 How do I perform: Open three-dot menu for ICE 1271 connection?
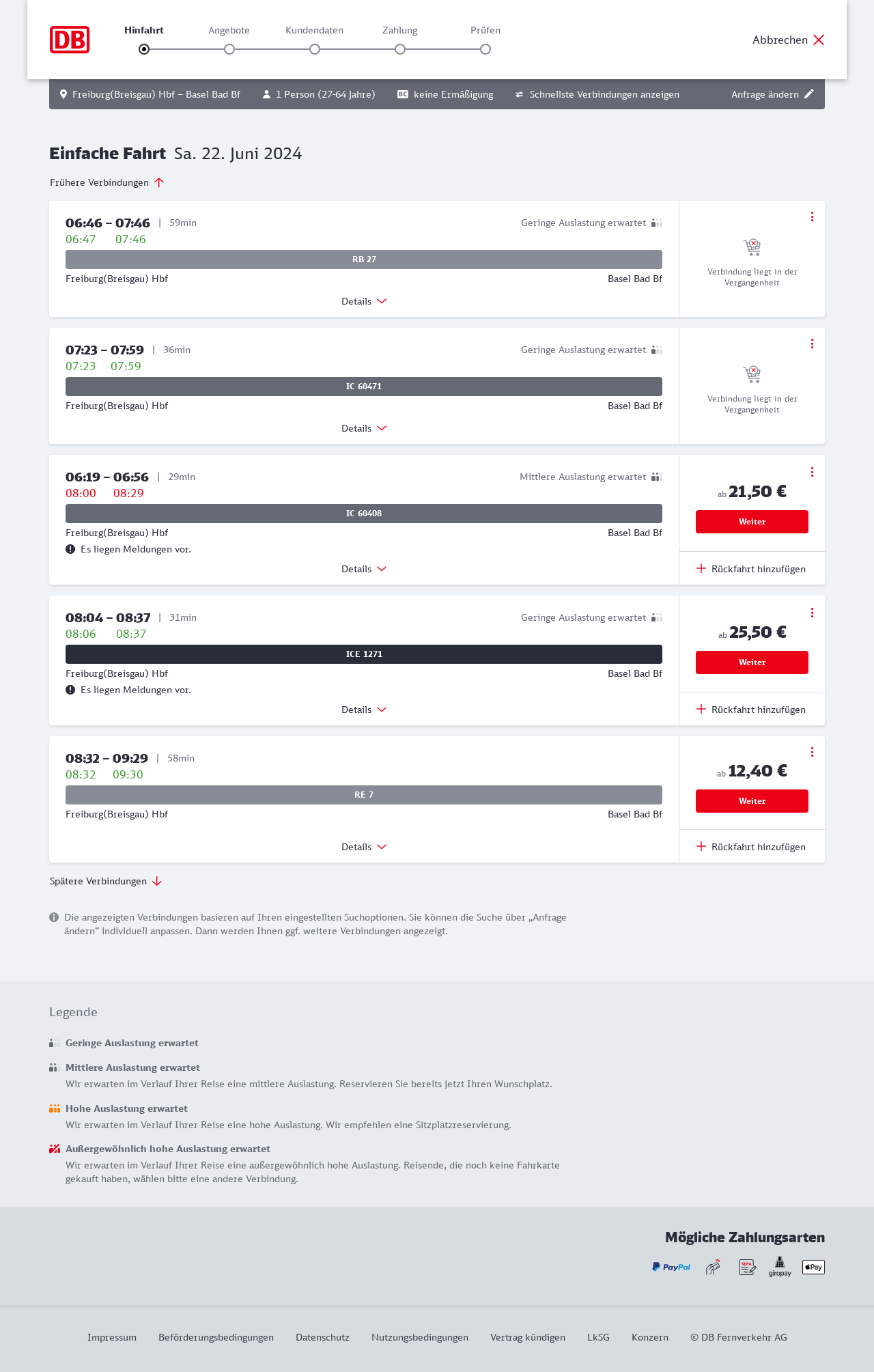point(812,613)
